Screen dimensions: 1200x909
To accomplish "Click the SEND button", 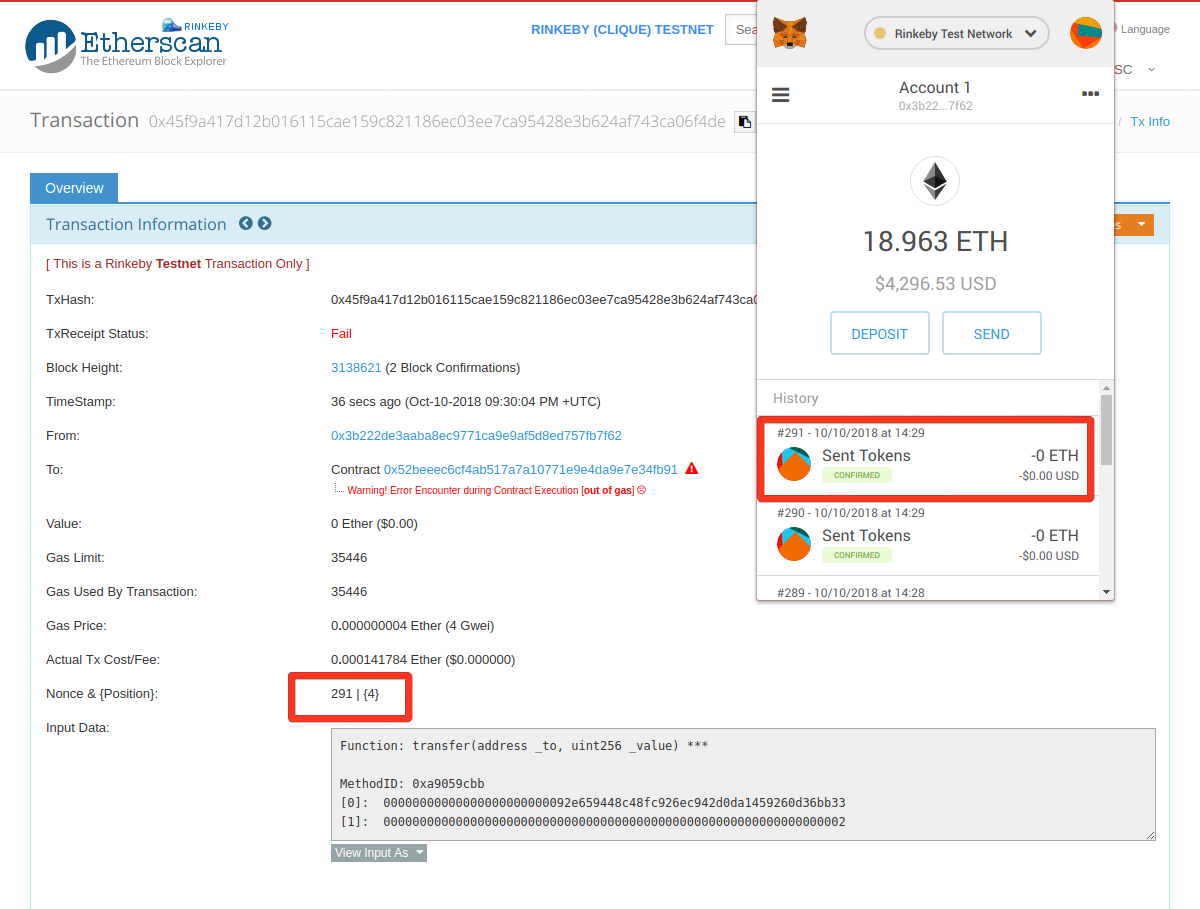I will (x=992, y=333).
